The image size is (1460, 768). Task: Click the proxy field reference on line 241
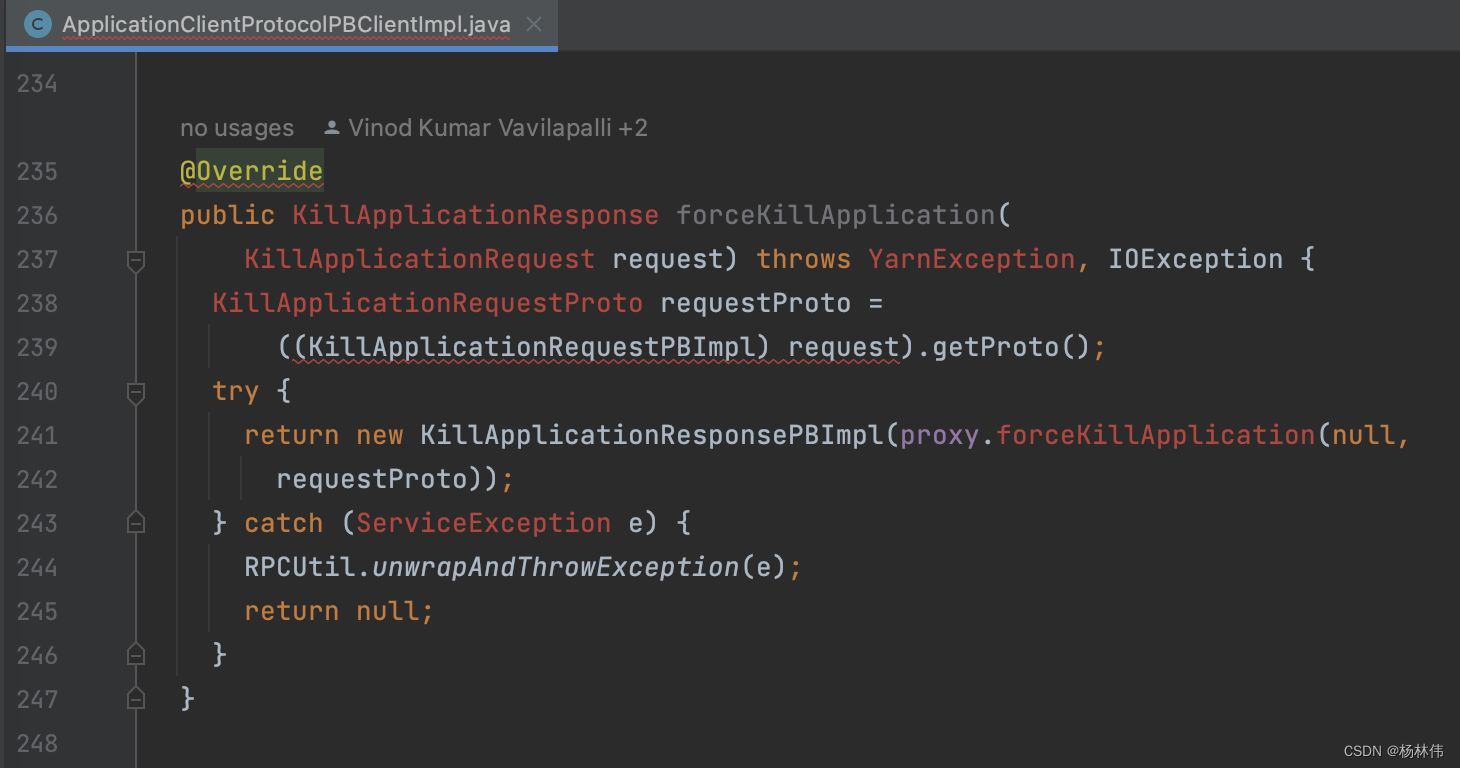click(x=940, y=435)
